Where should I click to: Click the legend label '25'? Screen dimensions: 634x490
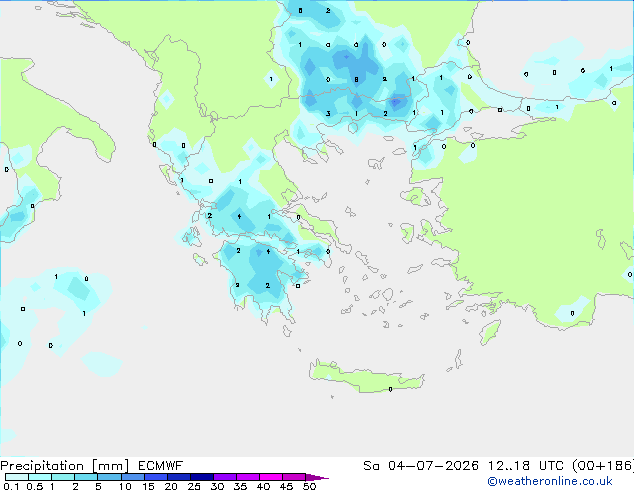(194, 486)
